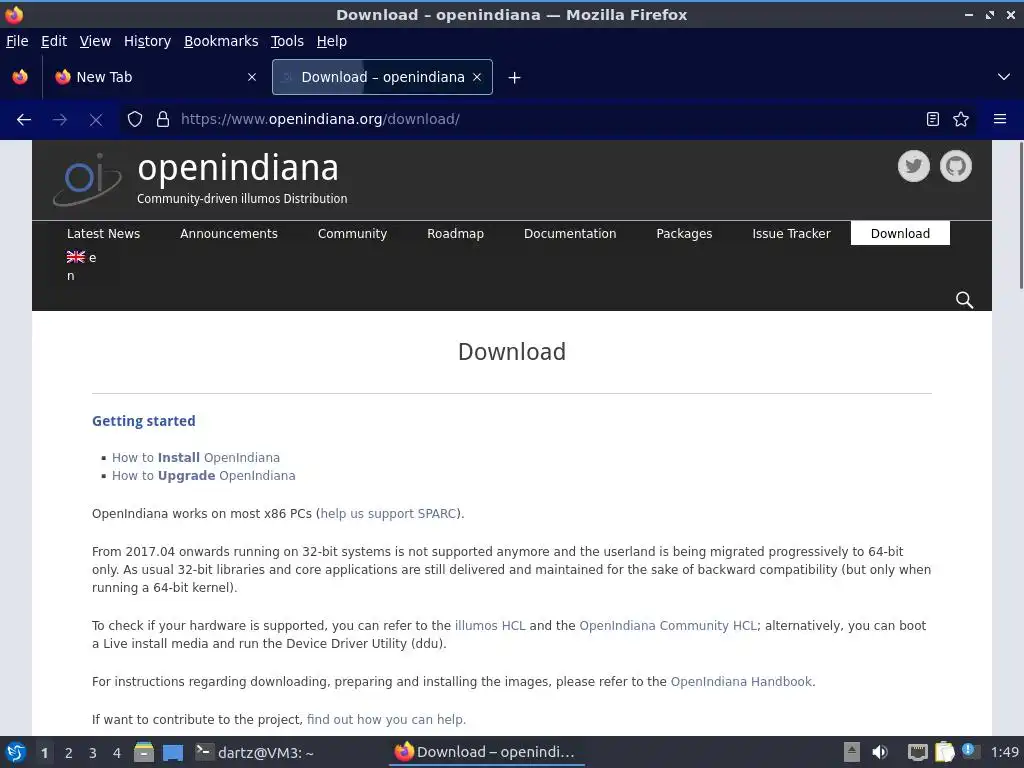
Task: Open the Firefox hamburger application menu
Action: click(x=1000, y=119)
